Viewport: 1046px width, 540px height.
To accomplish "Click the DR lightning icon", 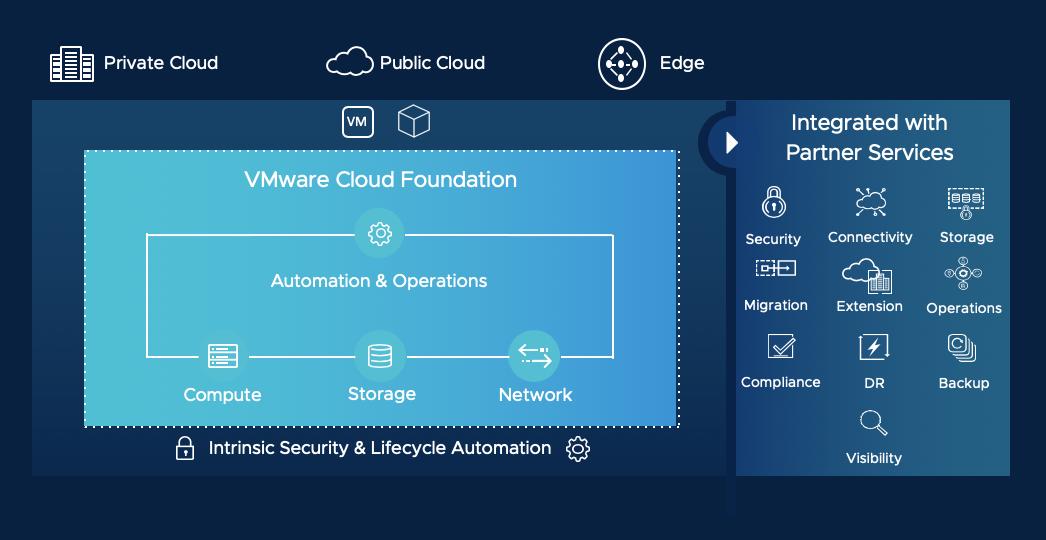I will [x=874, y=347].
